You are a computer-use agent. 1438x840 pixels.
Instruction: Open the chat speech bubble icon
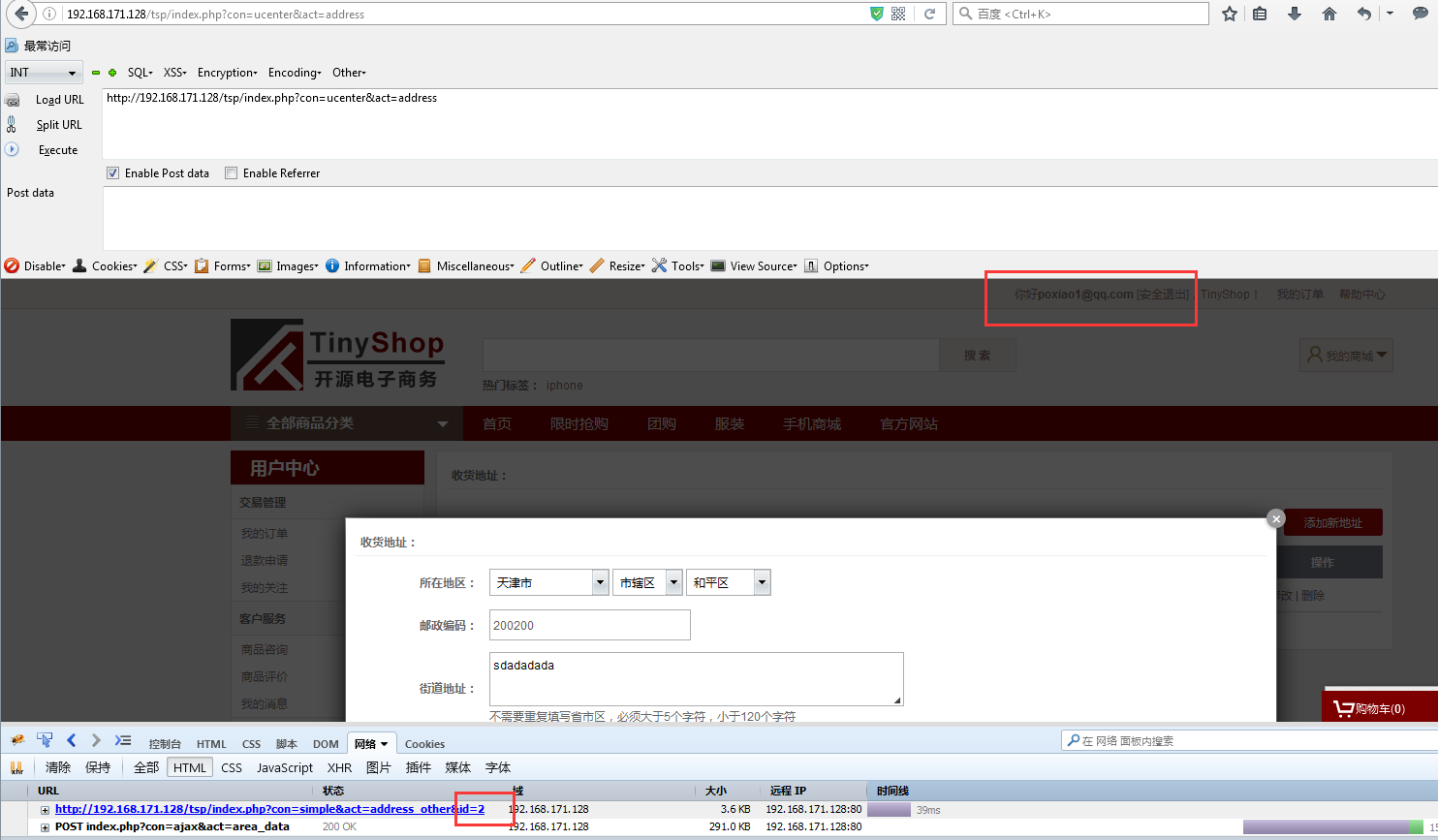[1422, 14]
